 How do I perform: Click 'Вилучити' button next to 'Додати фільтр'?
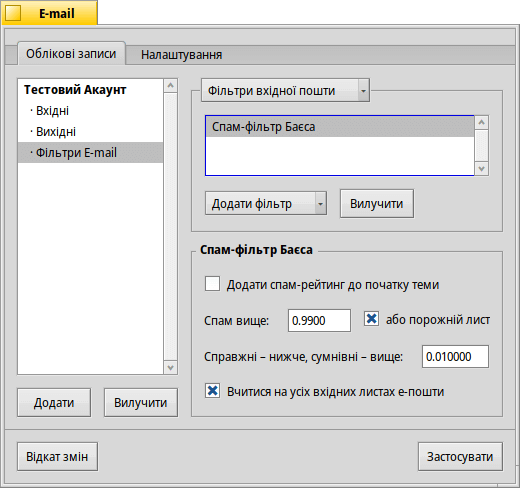(377, 203)
